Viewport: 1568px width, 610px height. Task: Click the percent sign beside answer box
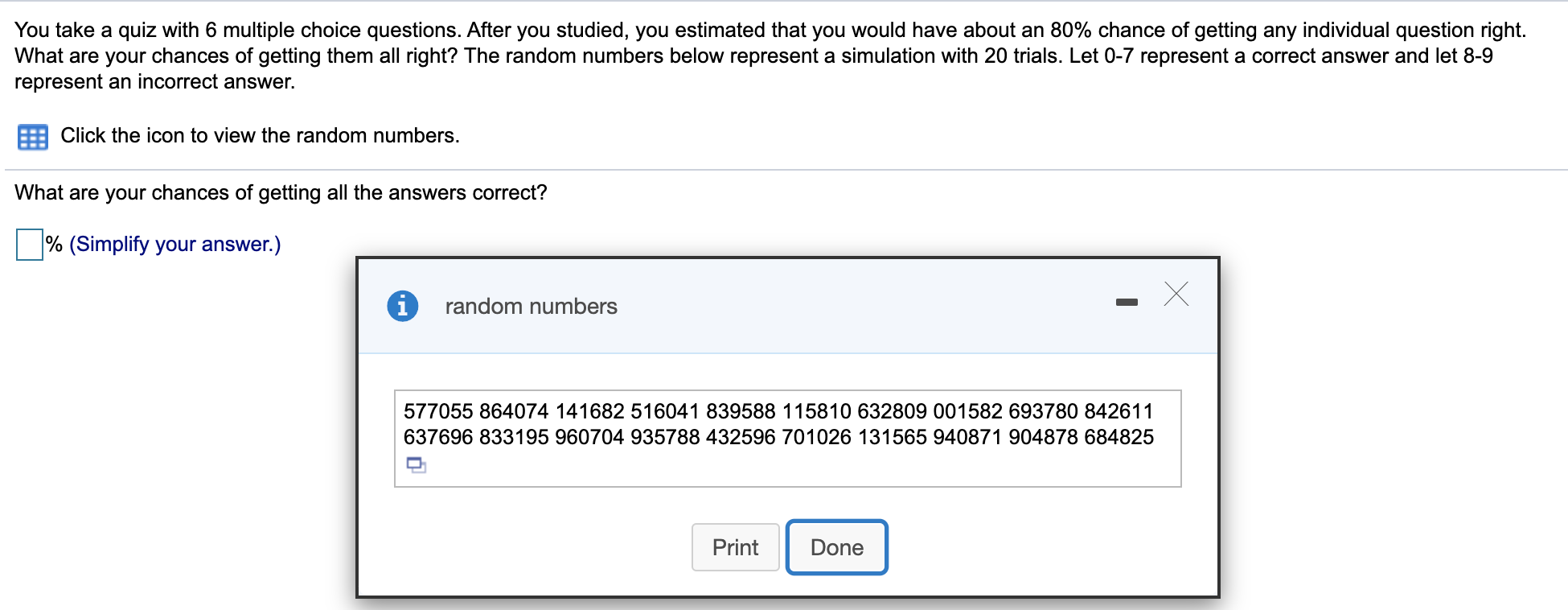pos(54,244)
